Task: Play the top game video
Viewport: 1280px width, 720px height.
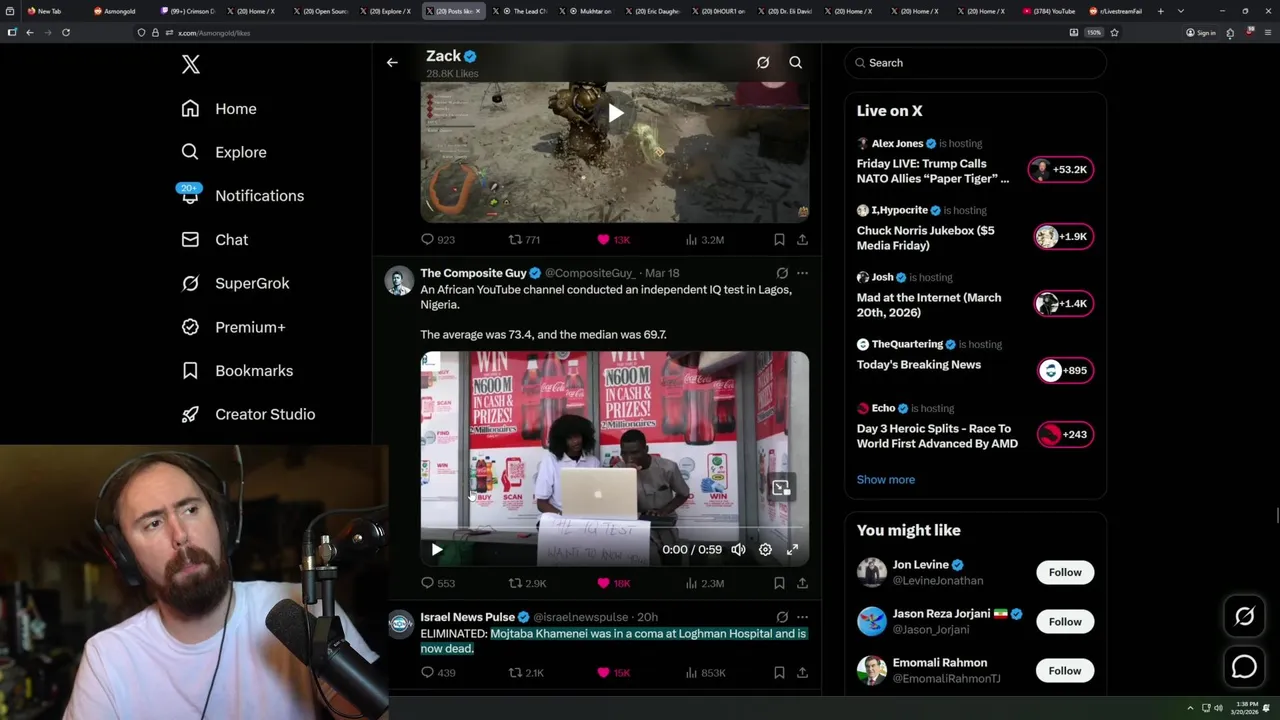Action: 615,113
